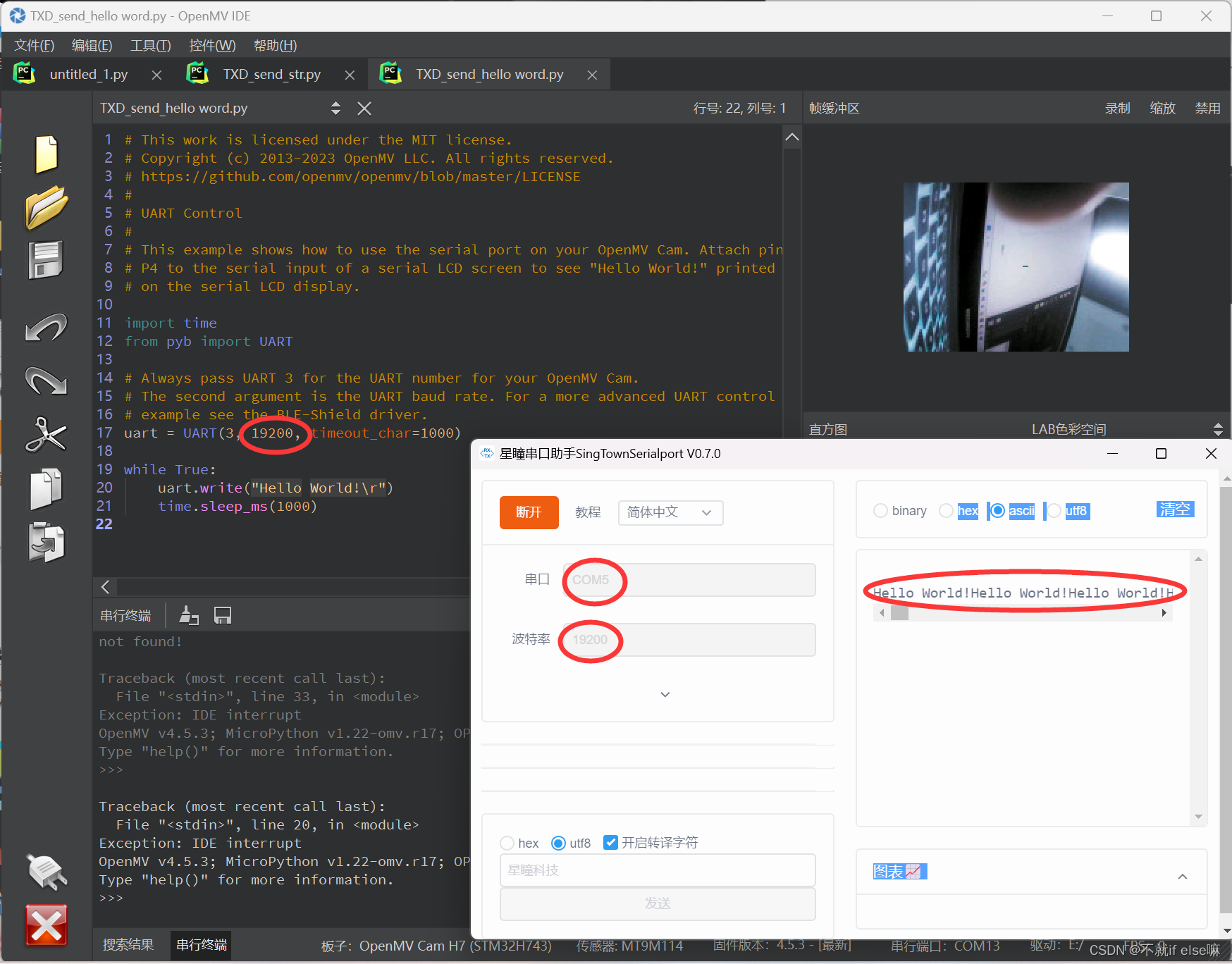Screen dimensions: 1232x964
Task: Open the 波特率 19200 dropdown
Action: (689, 640)
